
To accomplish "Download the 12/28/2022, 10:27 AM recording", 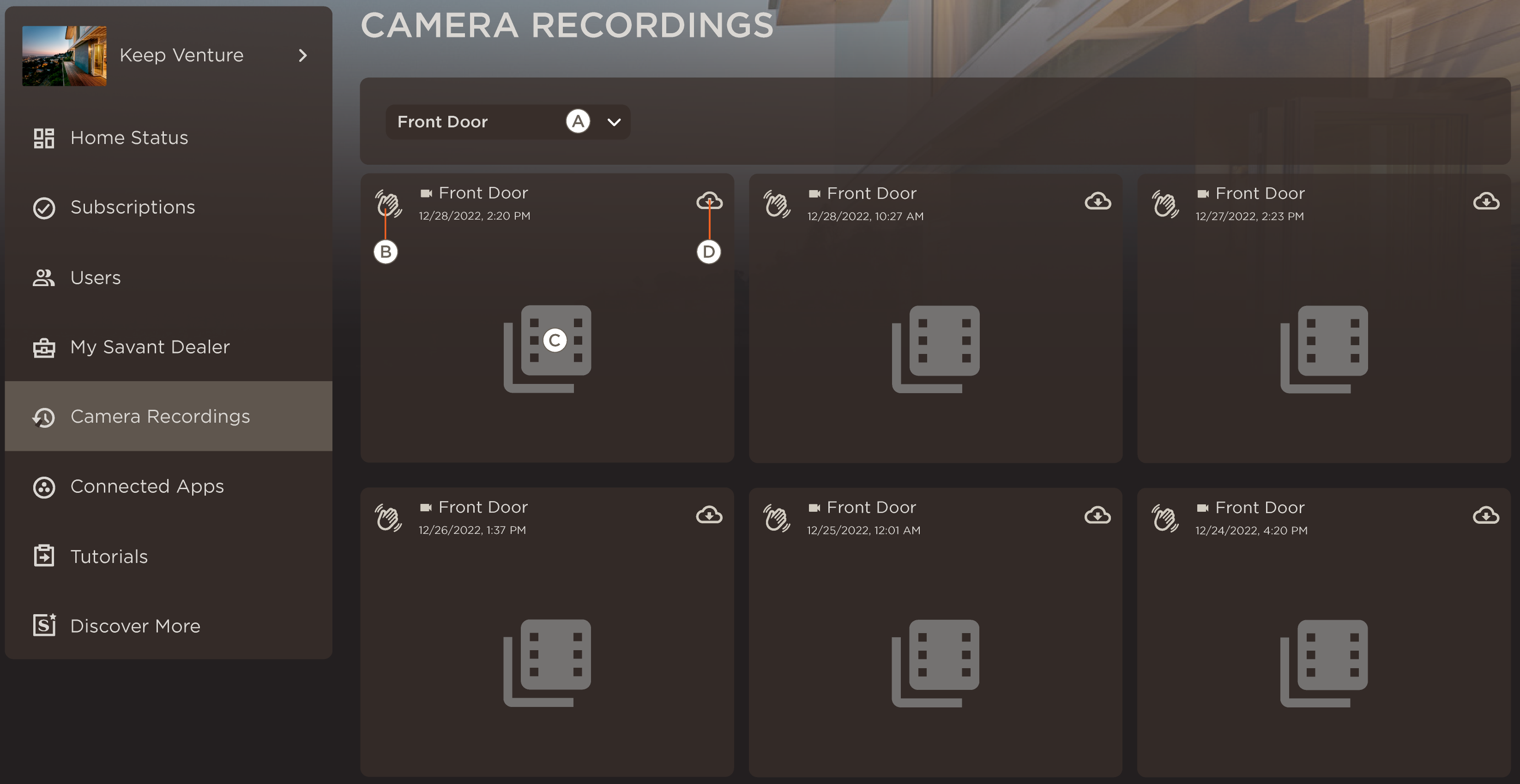I will click(x=1098, y=202).
